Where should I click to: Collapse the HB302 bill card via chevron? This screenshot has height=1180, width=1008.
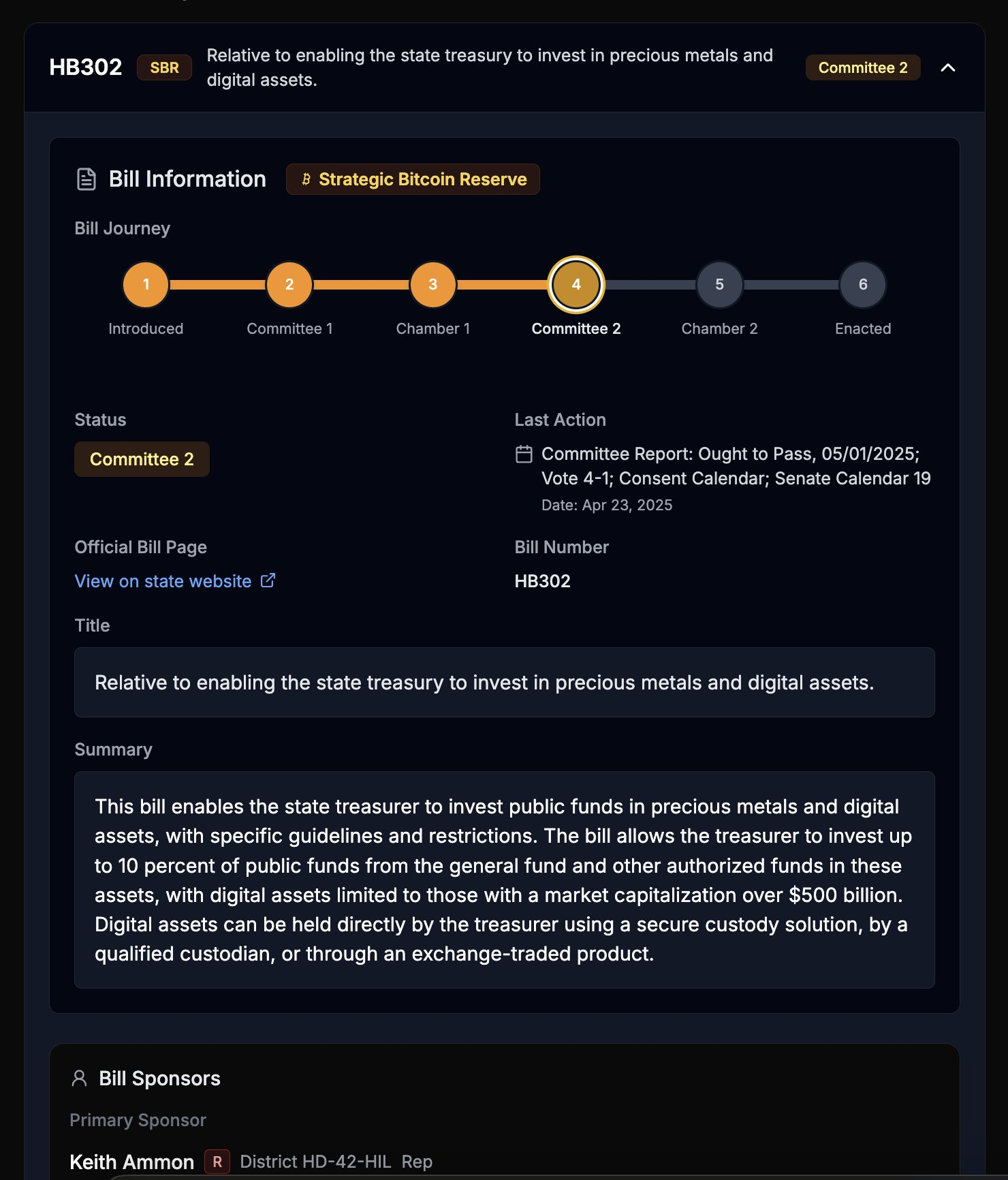click(949, 67)
